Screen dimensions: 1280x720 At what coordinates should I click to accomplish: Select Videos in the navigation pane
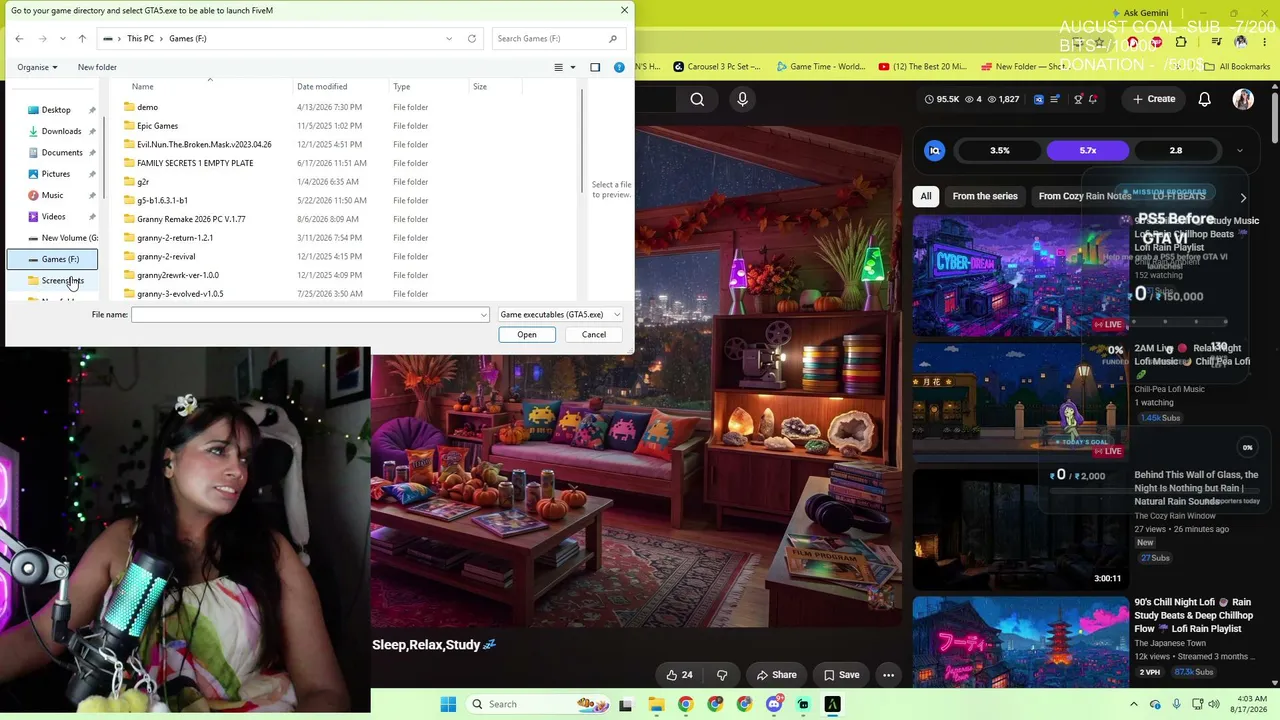click(x=53, y=217)
